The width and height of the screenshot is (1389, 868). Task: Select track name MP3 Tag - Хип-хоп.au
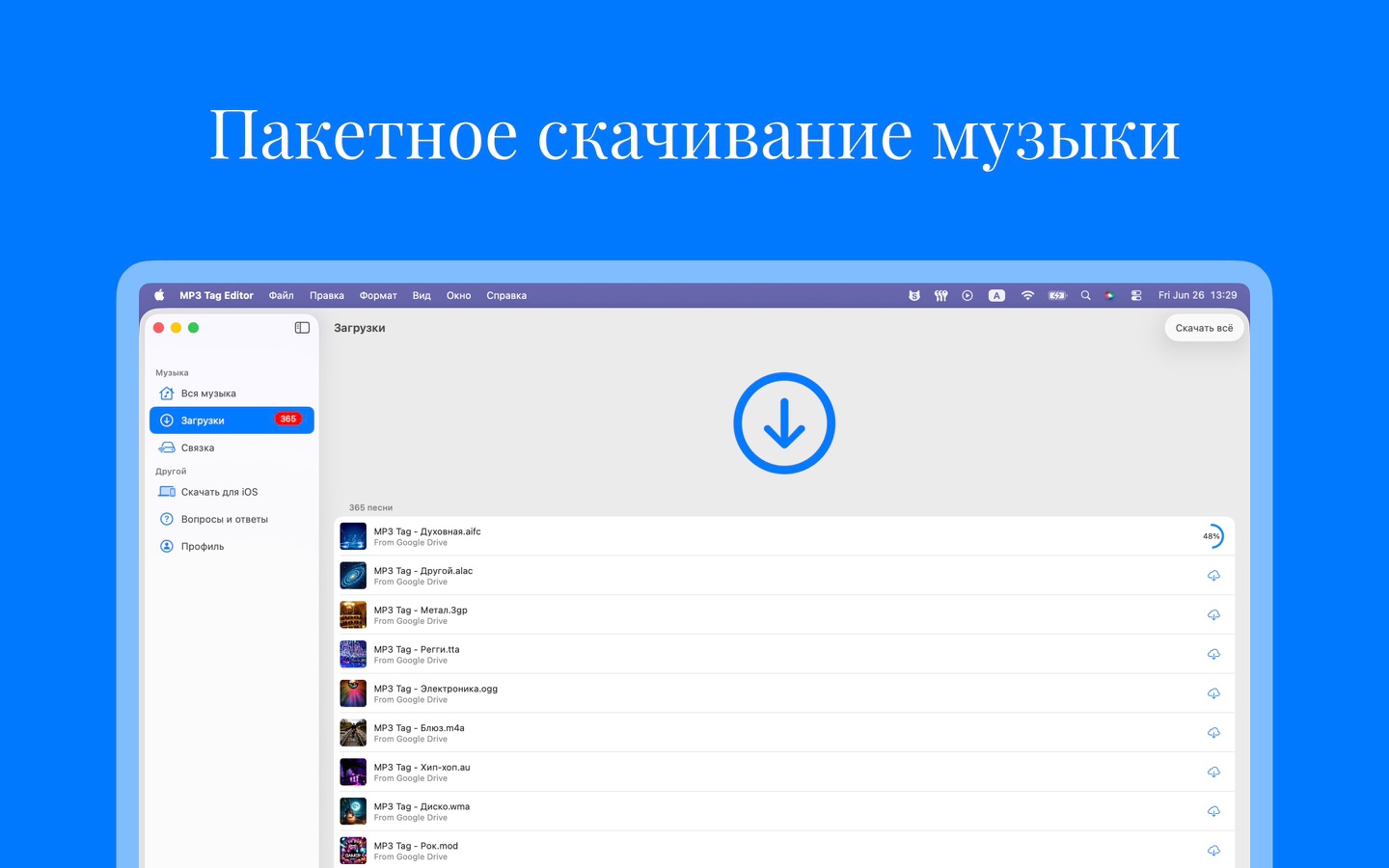422,768
